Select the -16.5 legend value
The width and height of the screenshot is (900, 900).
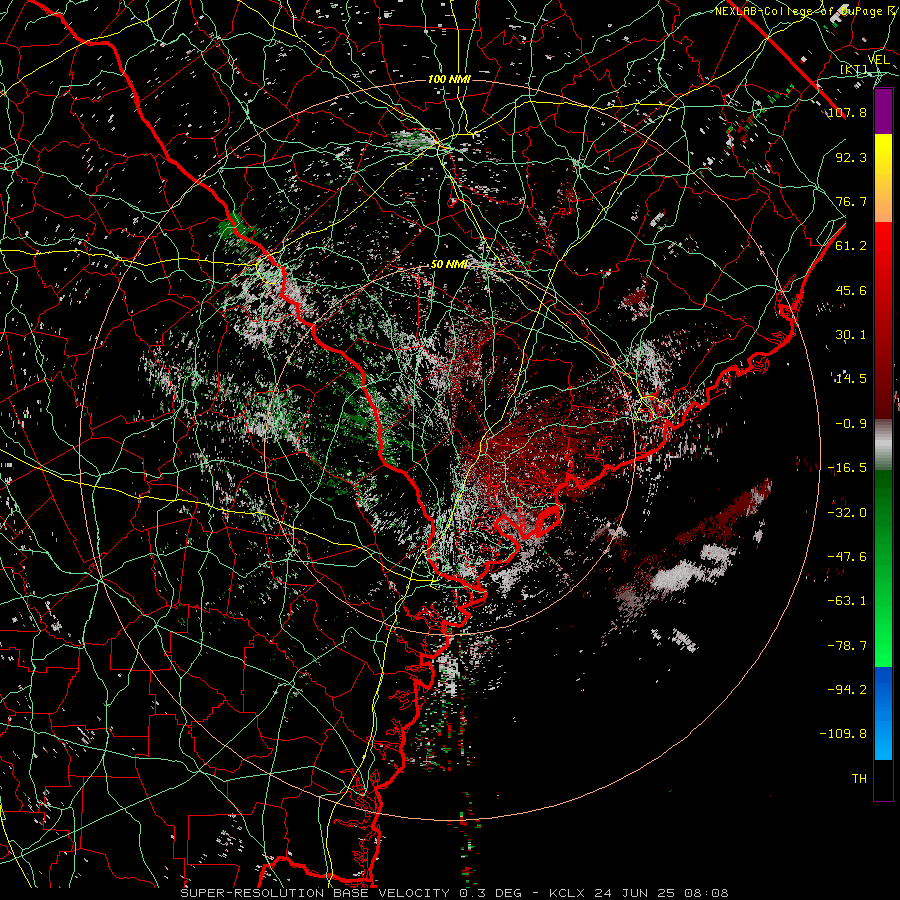pyautogui.click(x=847, y=468)
